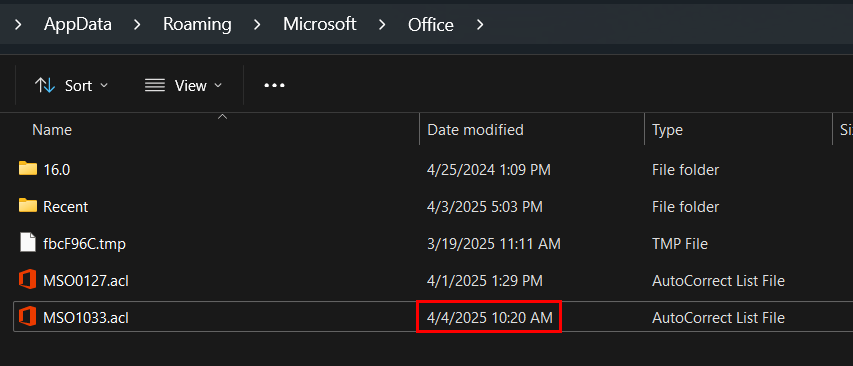Click the View layout lines icon
Screen dimensions: 853x366
tap(154, 85)
